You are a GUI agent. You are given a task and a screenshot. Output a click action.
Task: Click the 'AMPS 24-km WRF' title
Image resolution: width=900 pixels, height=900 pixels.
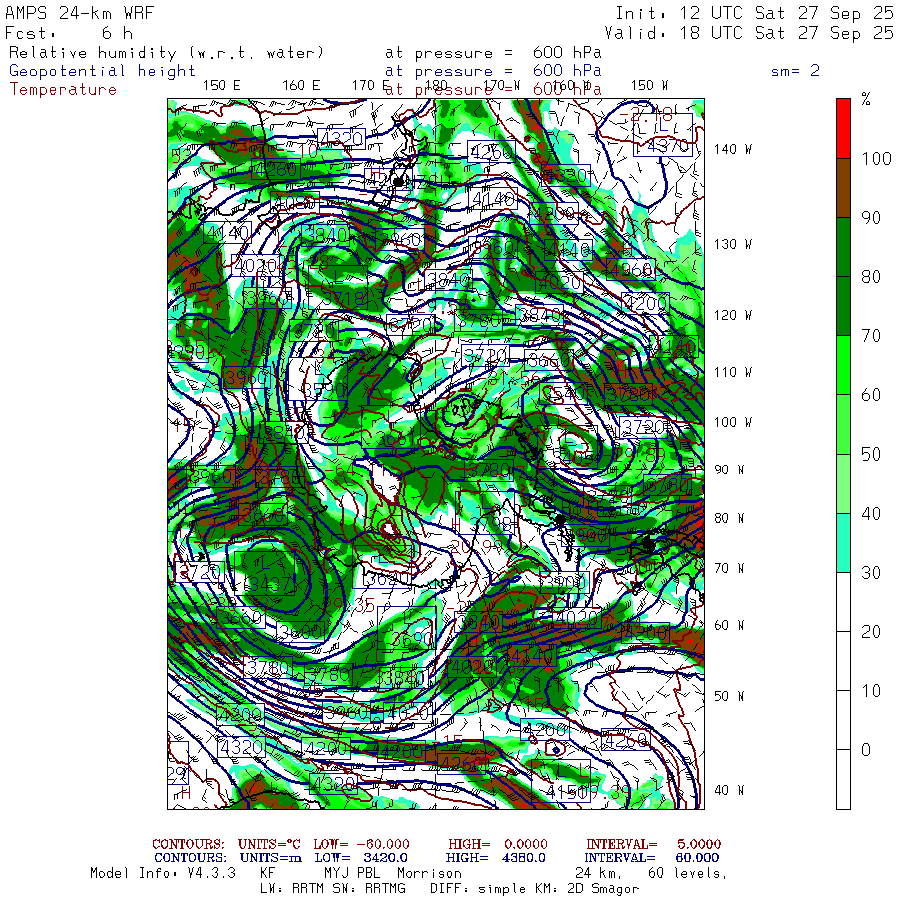pyautogui.click(x=79, y=13)
